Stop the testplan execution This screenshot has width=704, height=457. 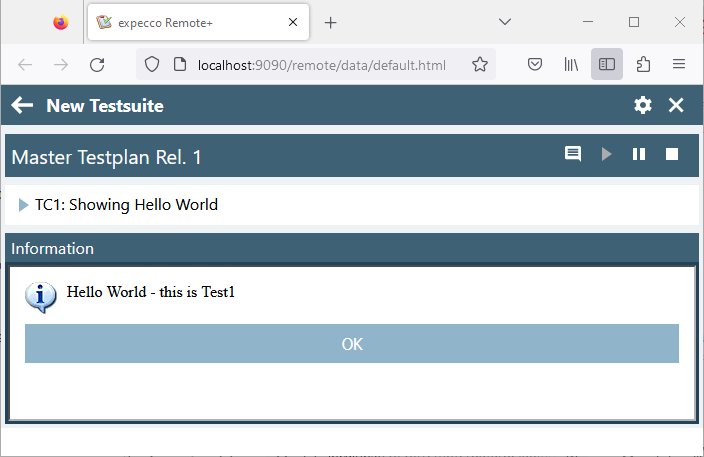pos(672,154)
